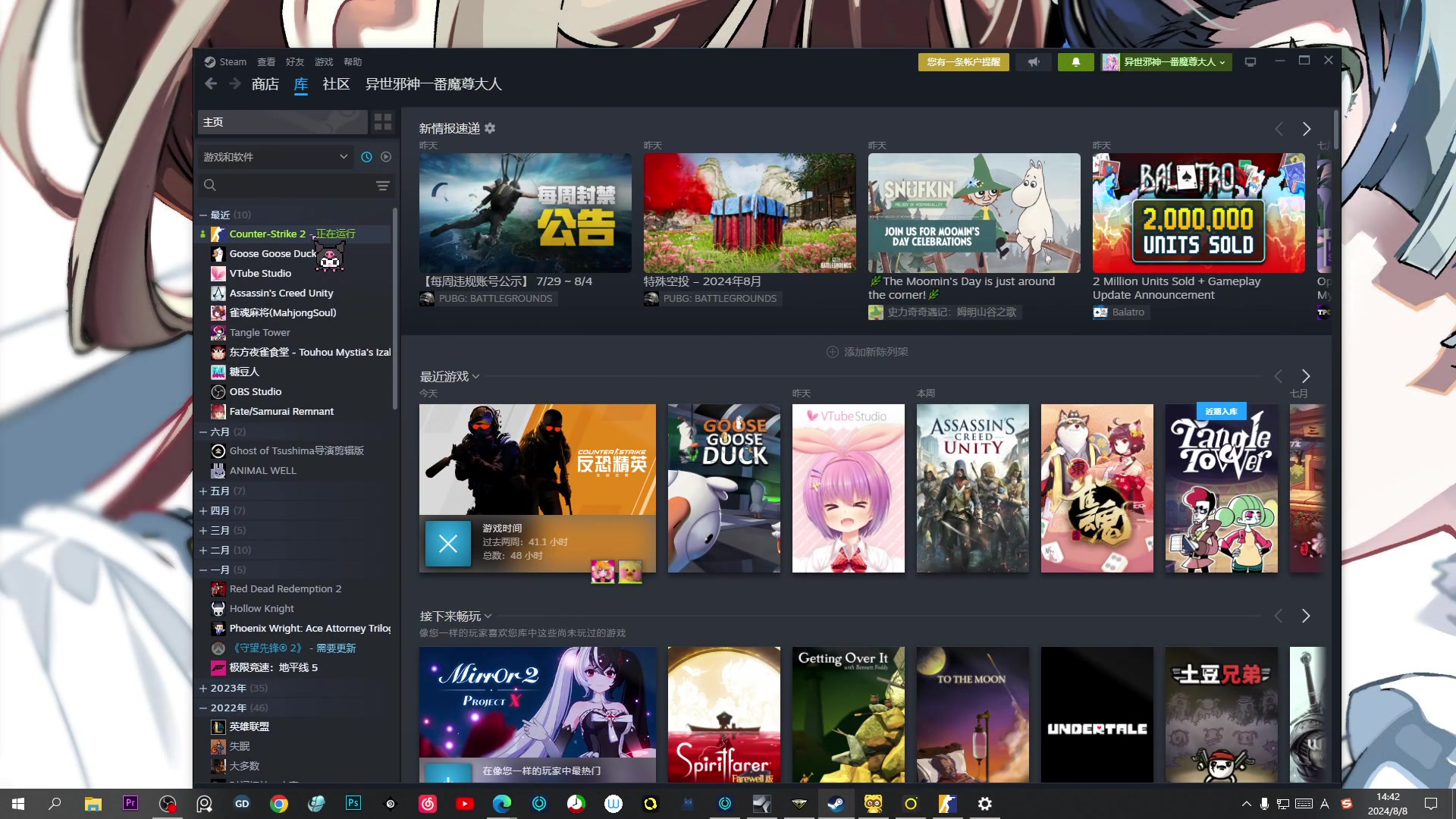Screen dimensions: 1456x819
Task: Advance the play next shelf right
Action: (1306, 616)
